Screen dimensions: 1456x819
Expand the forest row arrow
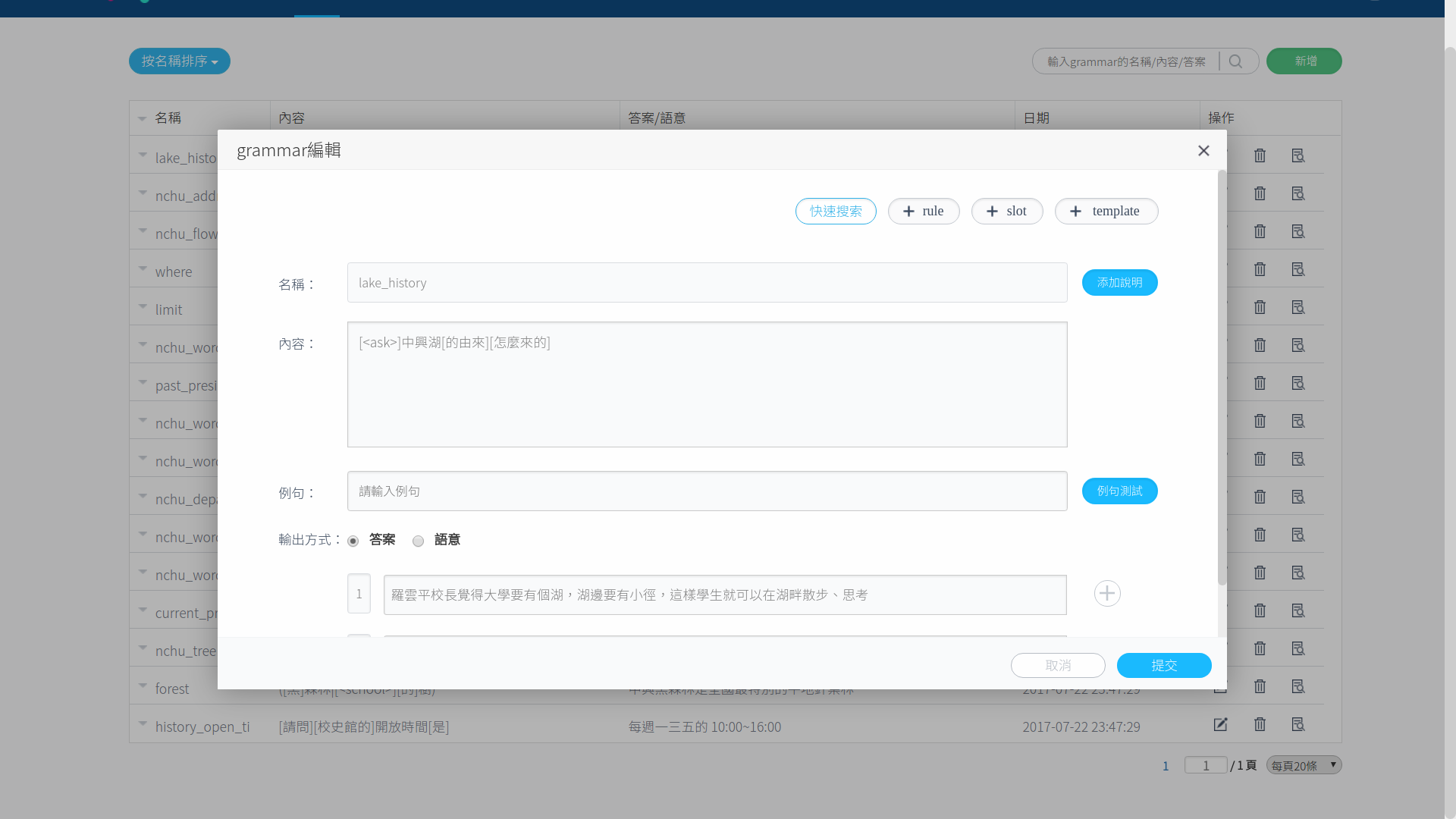[143, 686]
